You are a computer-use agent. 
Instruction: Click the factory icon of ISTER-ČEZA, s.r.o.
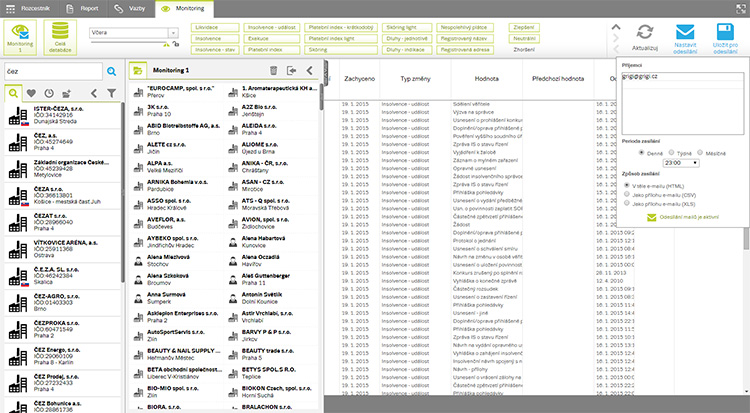tap(18, 116)
